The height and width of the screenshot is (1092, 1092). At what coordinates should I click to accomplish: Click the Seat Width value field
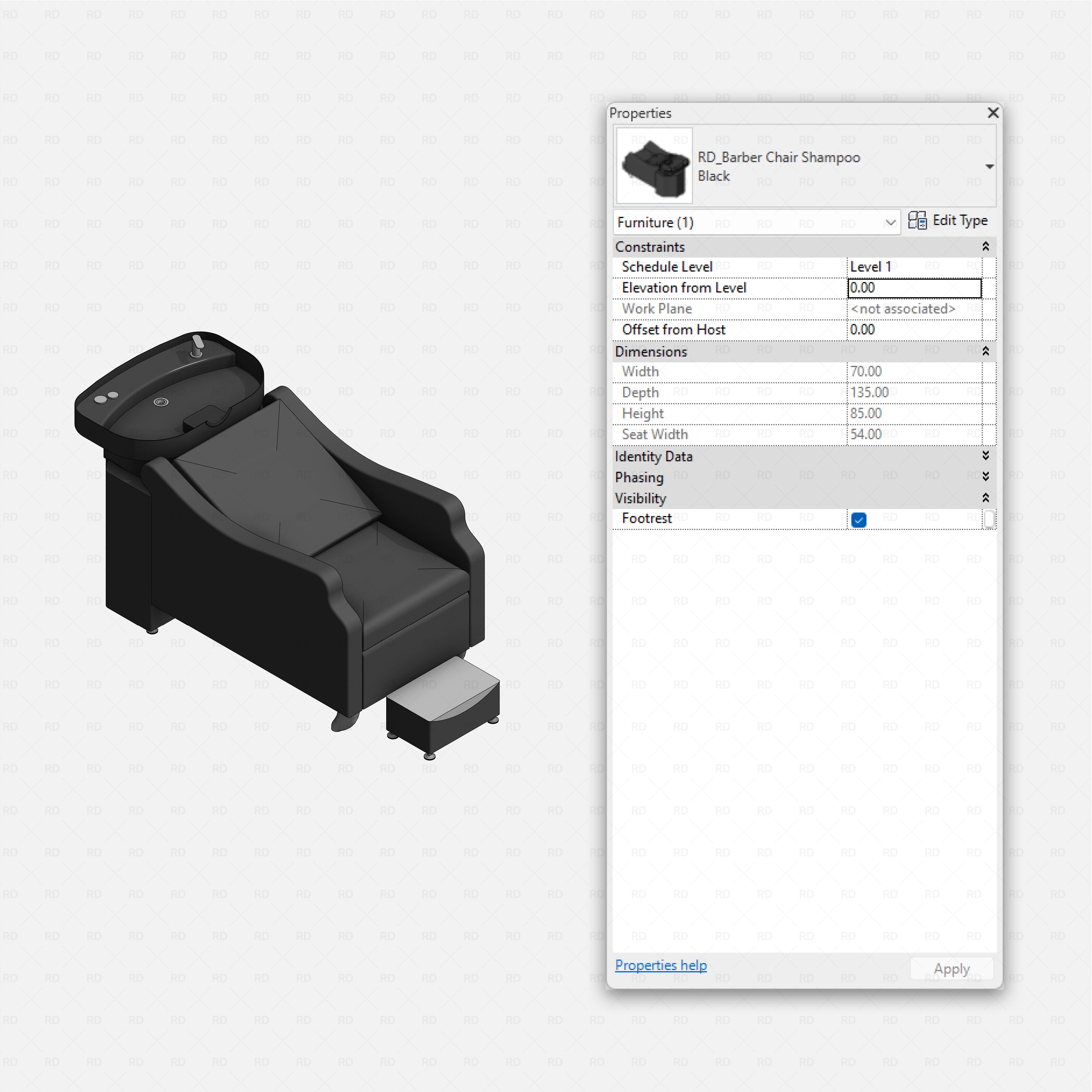point(914,434)
